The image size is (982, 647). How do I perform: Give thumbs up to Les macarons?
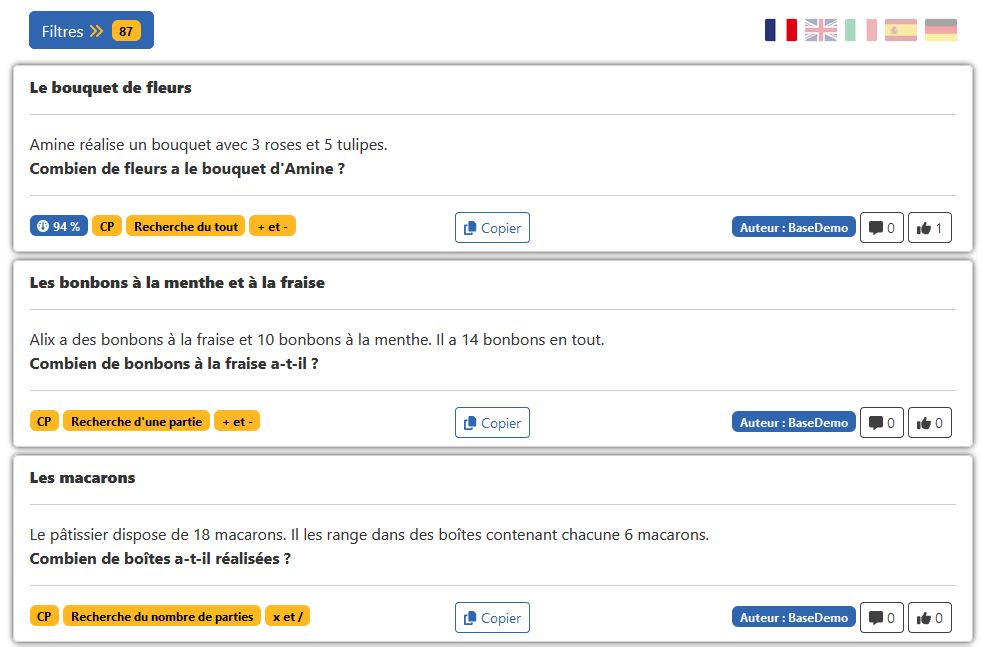click(929, 618)
